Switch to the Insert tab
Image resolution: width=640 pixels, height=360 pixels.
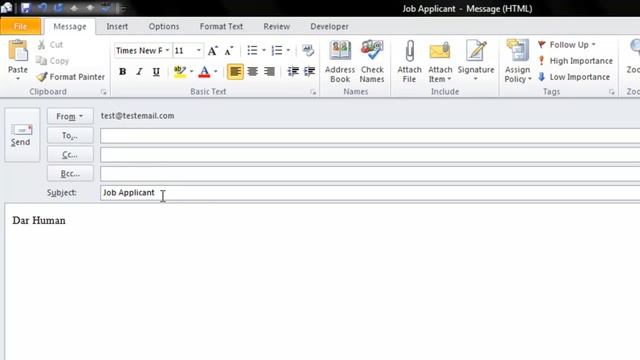pos(117,27)
